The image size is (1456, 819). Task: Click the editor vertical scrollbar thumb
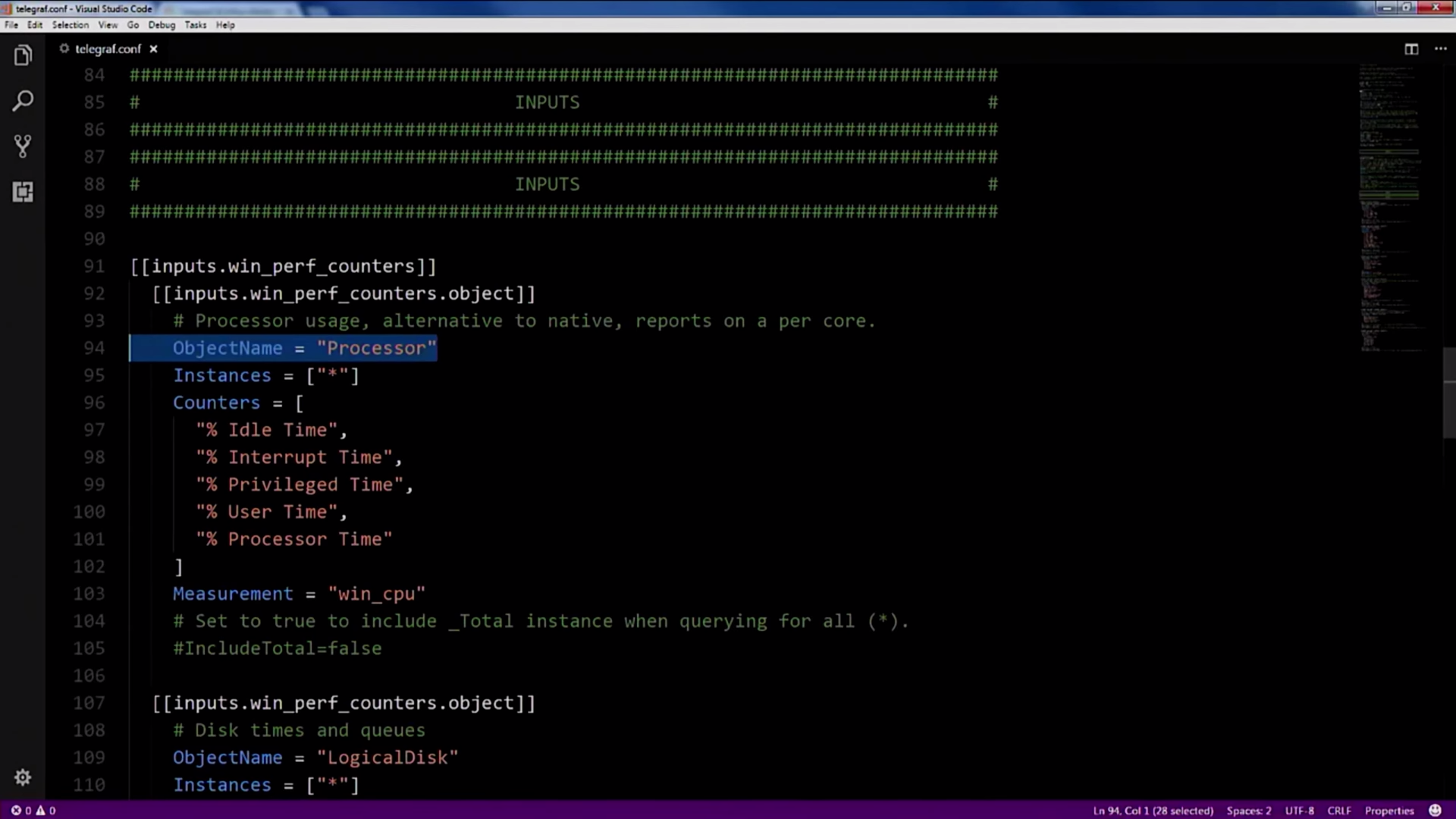pos(1448,392)
